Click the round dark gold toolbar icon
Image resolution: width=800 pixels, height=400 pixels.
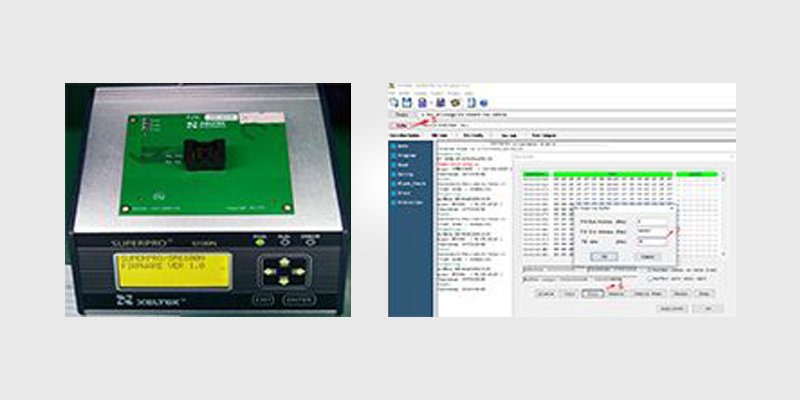(455, 103)
